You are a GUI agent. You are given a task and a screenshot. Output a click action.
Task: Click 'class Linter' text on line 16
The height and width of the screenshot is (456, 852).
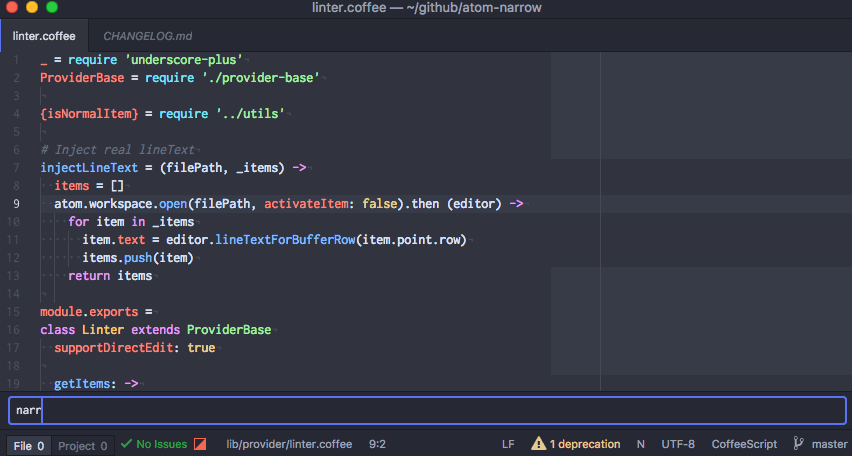click(82, 330)
